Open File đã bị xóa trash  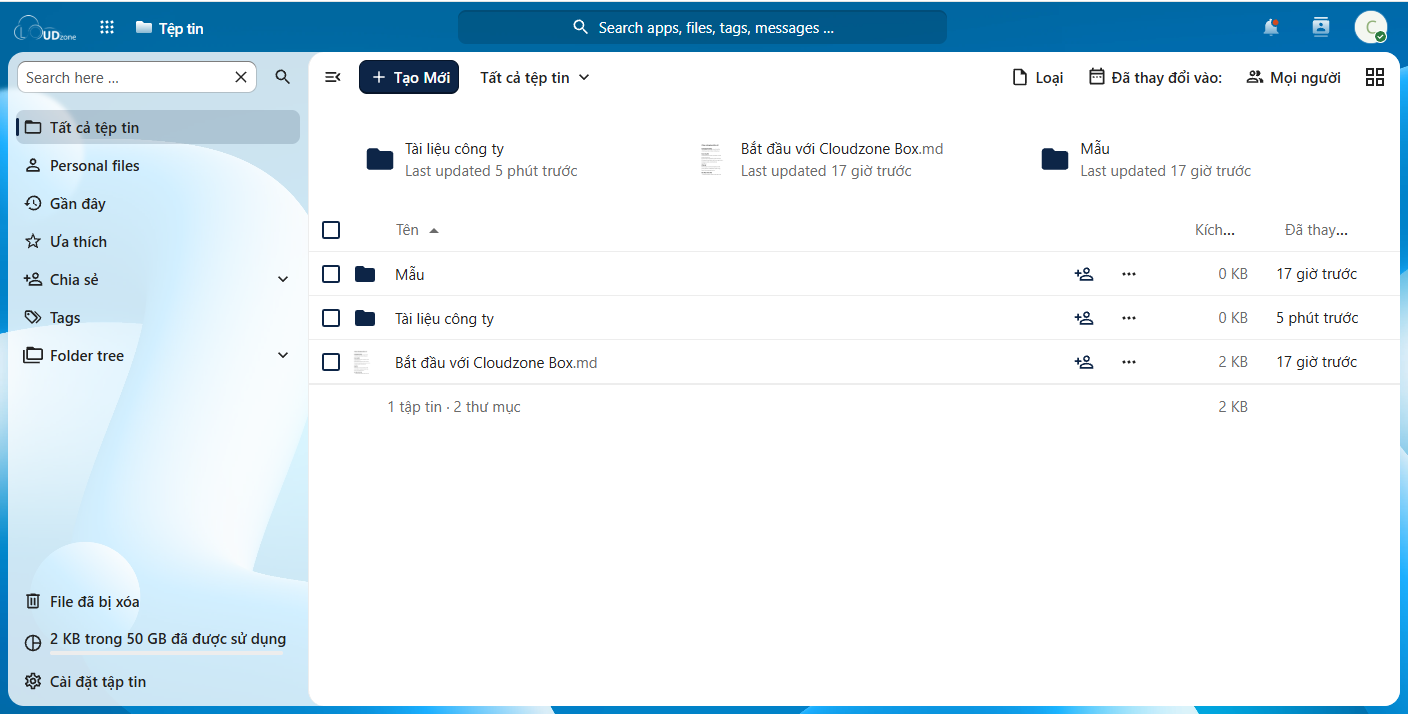click(158, 601)
